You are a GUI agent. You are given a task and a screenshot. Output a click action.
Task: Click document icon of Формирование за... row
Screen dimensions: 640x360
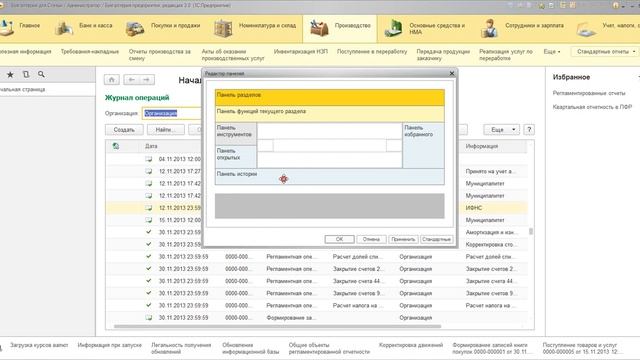click(149, 318)
